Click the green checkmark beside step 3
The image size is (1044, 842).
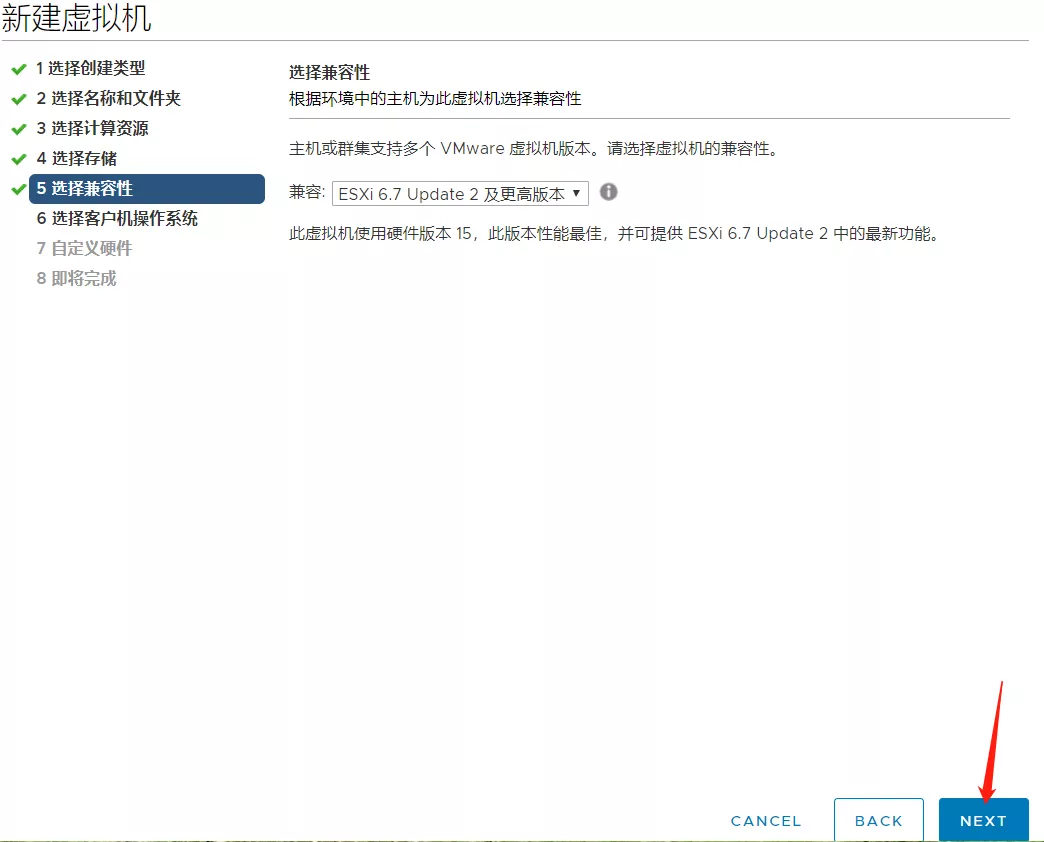point(18,129)
